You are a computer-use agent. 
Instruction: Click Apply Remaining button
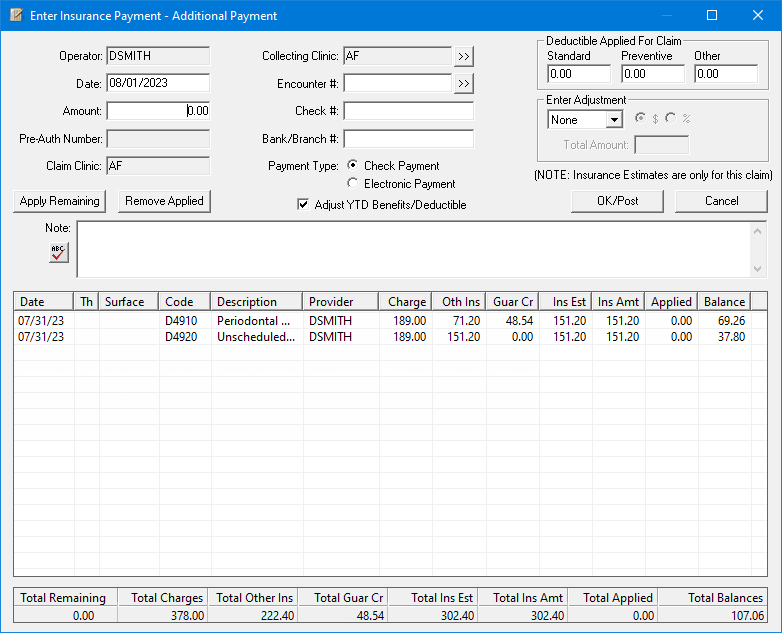click(59, 201)
